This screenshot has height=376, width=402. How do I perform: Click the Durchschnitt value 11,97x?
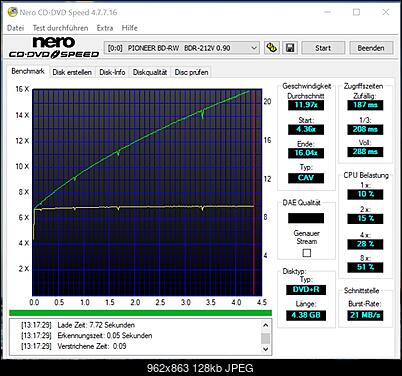pyautogui.click(x=306, y=105)
